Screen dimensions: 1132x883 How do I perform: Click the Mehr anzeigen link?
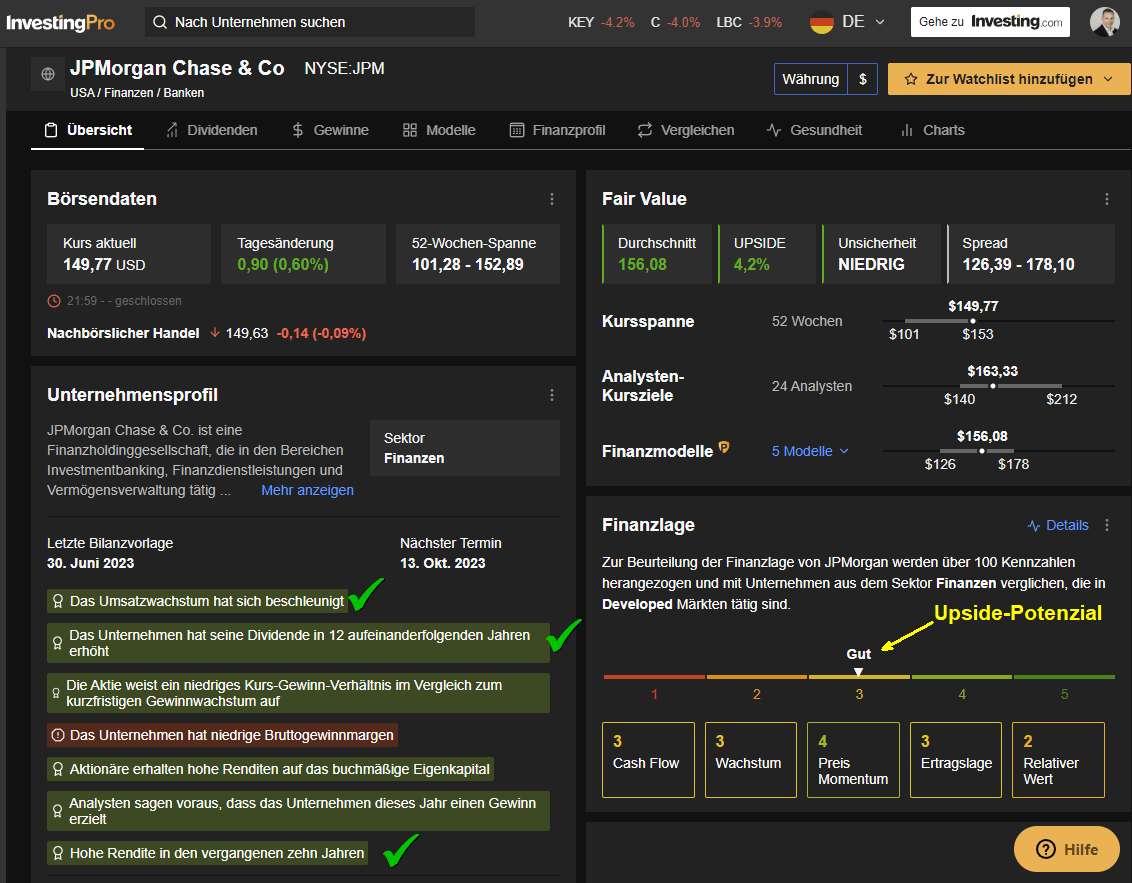(x=308, y=490)
